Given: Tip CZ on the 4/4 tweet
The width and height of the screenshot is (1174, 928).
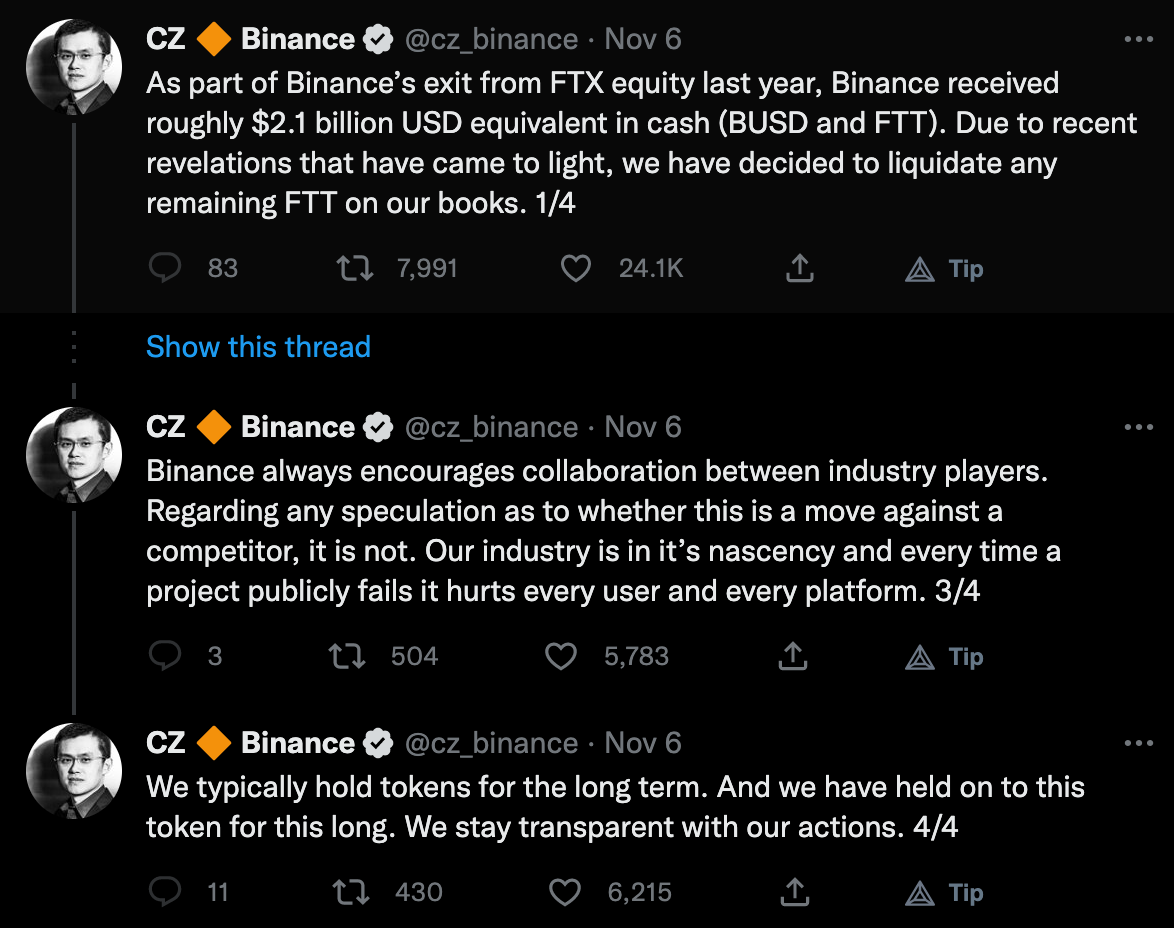Looking at the screenshot, I should 945,892.
